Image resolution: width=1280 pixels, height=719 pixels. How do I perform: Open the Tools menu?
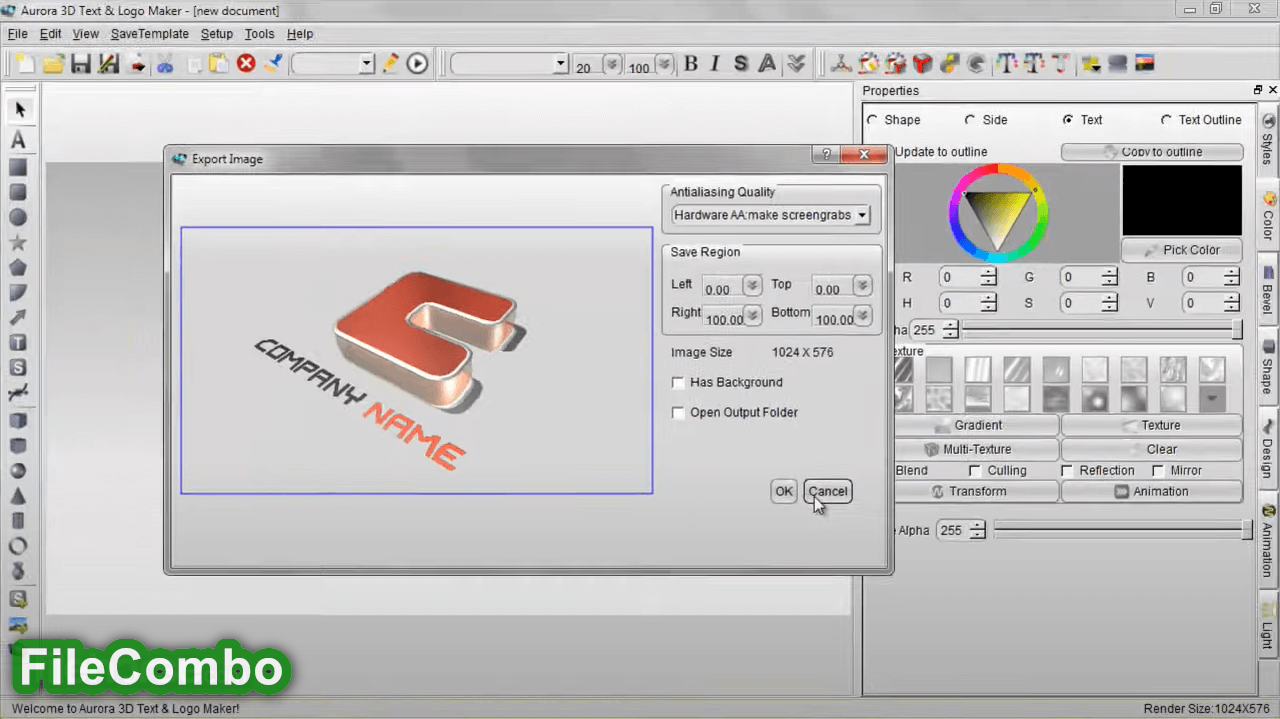click(259, 33)
